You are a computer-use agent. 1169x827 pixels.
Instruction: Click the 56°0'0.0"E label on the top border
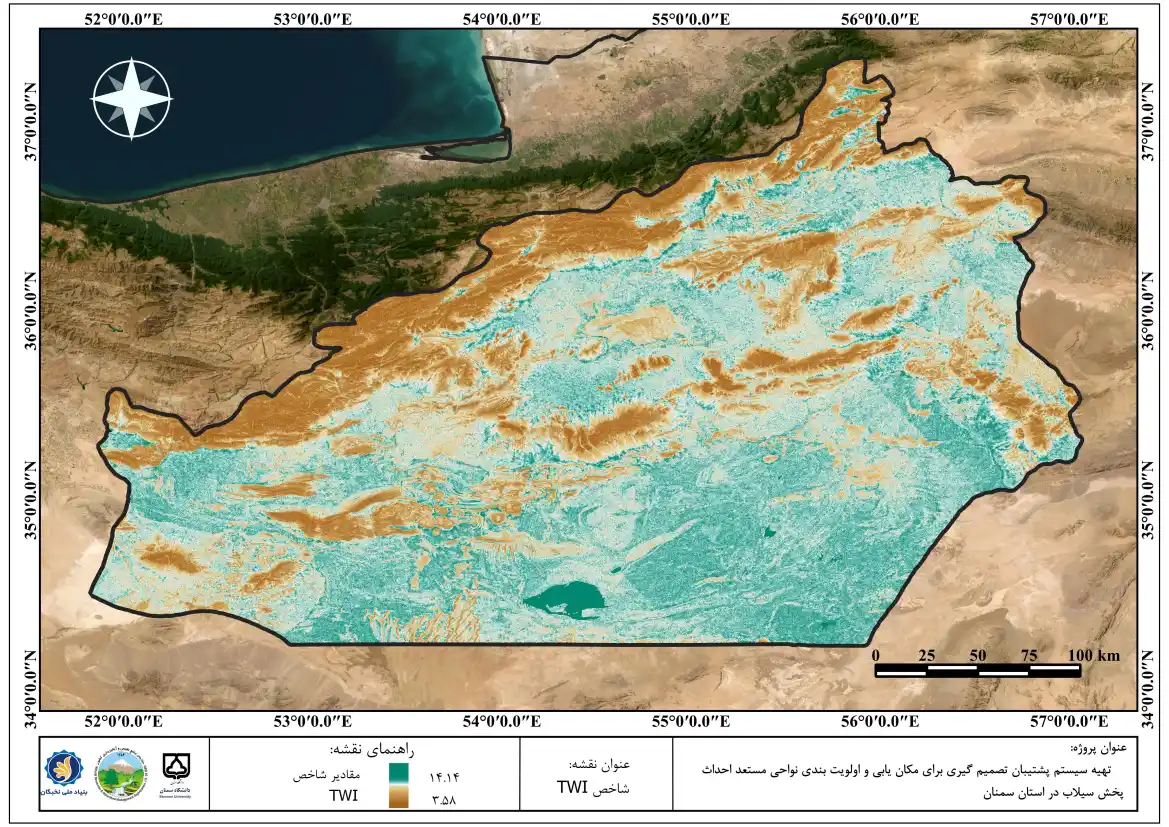[x=880, y=19]
